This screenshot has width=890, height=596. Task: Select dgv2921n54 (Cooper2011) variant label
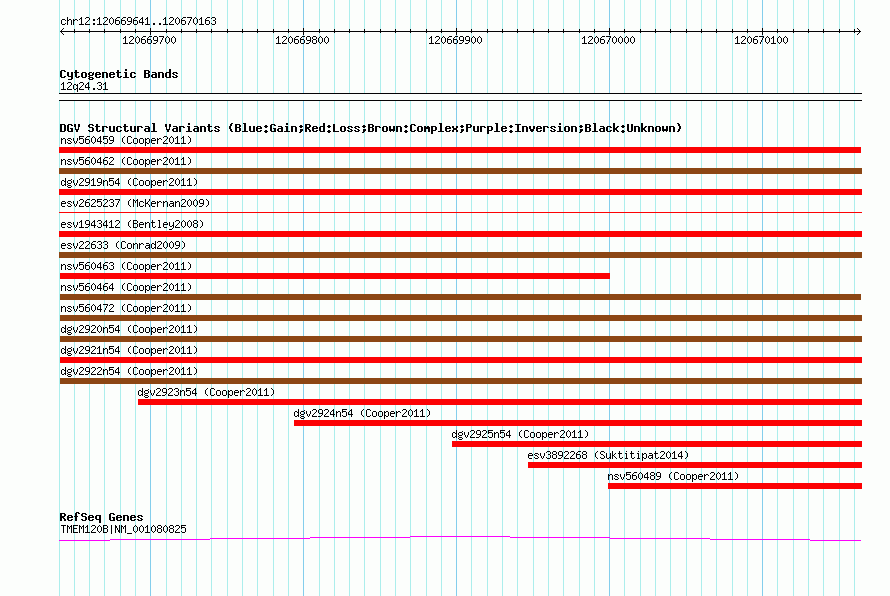129,350
